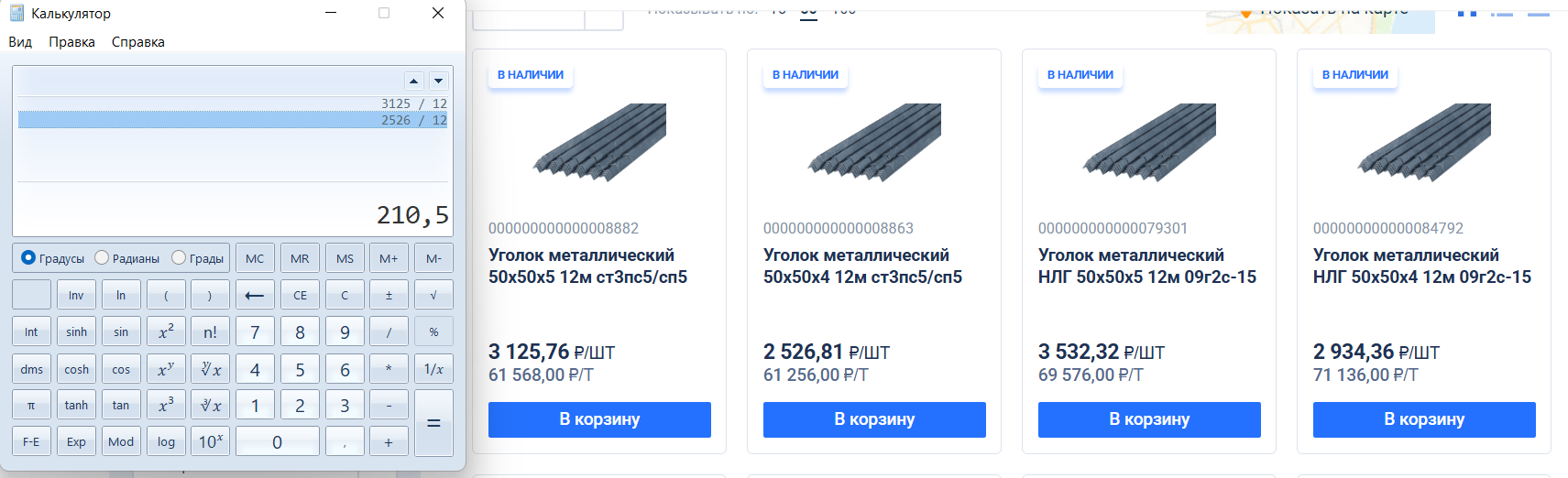This screenshot has height=478, width=1568.
Task: Open Уголок НЛГ 50x50x5 12м product link
Action: pos(1146,266)
